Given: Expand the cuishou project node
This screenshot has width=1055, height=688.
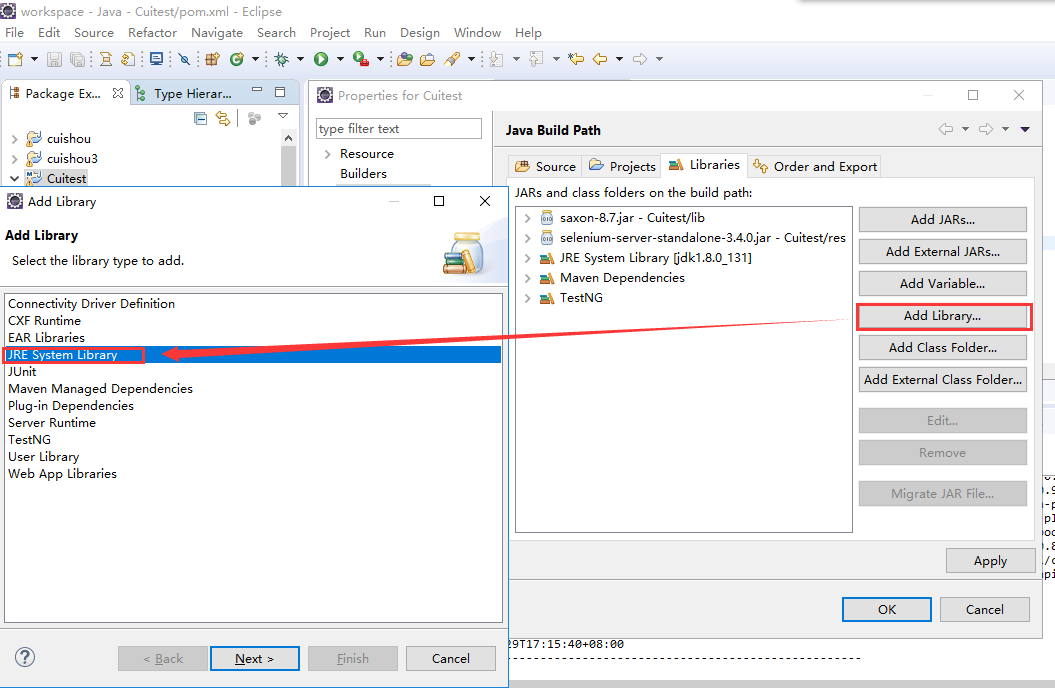Looking at the screenshot, I should tap(14, 139).
